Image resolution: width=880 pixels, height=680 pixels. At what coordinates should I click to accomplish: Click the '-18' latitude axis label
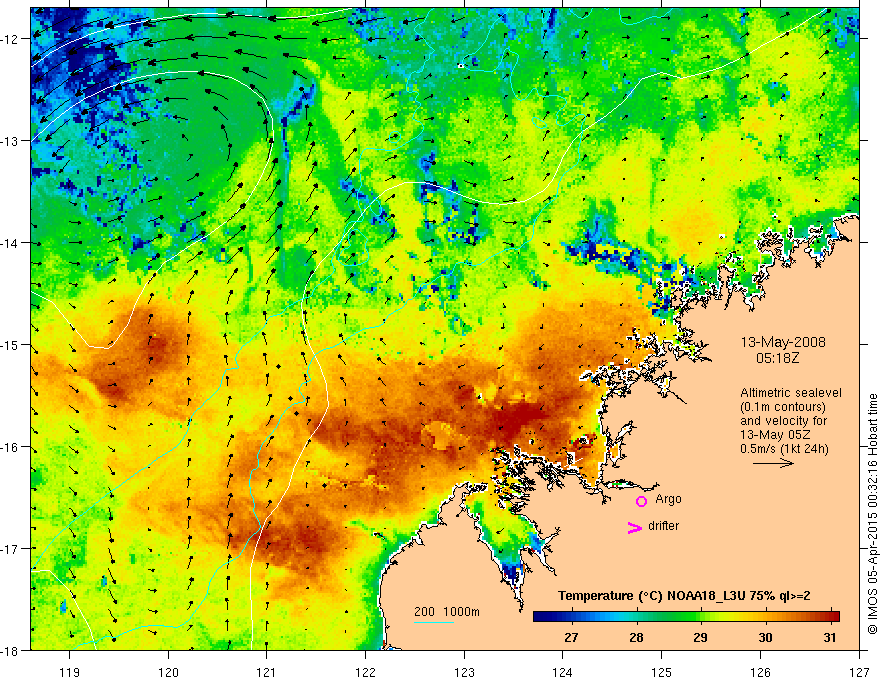[11, 650]
